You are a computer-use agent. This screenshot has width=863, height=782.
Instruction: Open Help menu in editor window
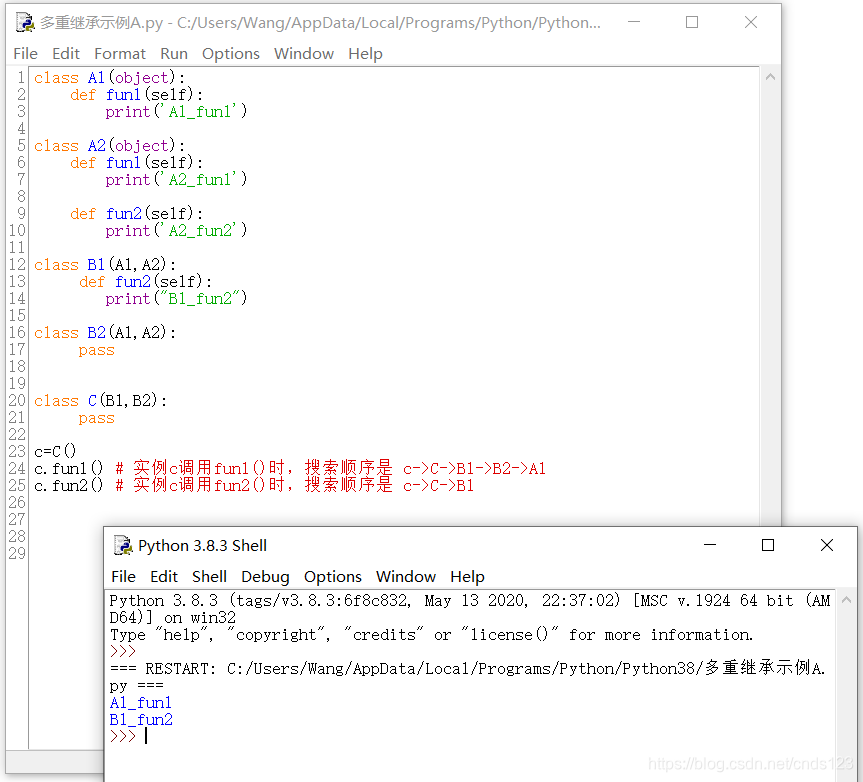(365, 53)
